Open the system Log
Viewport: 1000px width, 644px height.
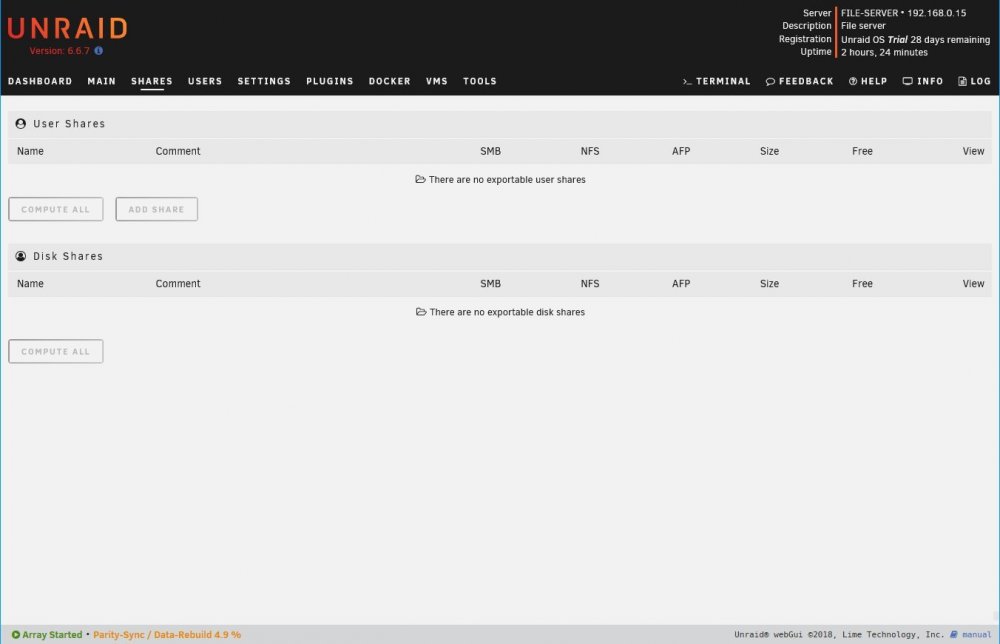[974, 81]
